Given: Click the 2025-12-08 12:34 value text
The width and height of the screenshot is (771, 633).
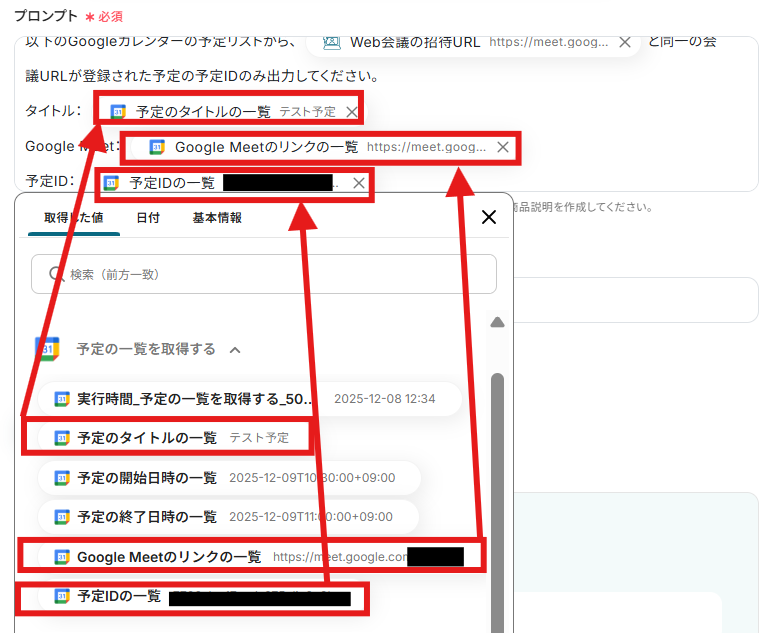Looking at the screenshot, I should tap(385, 399).
